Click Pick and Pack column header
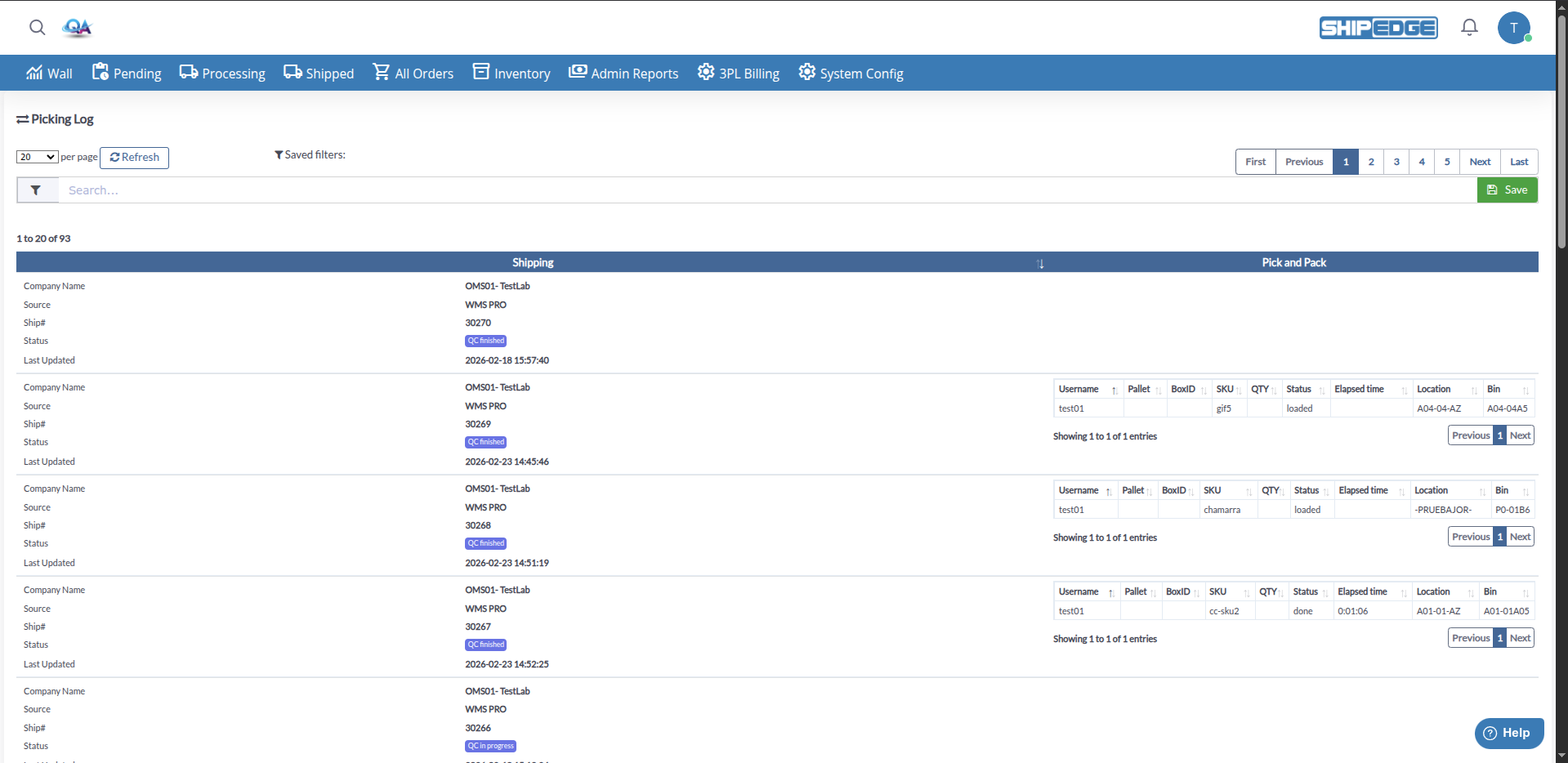1568x763 pixels. (1293, 262)
